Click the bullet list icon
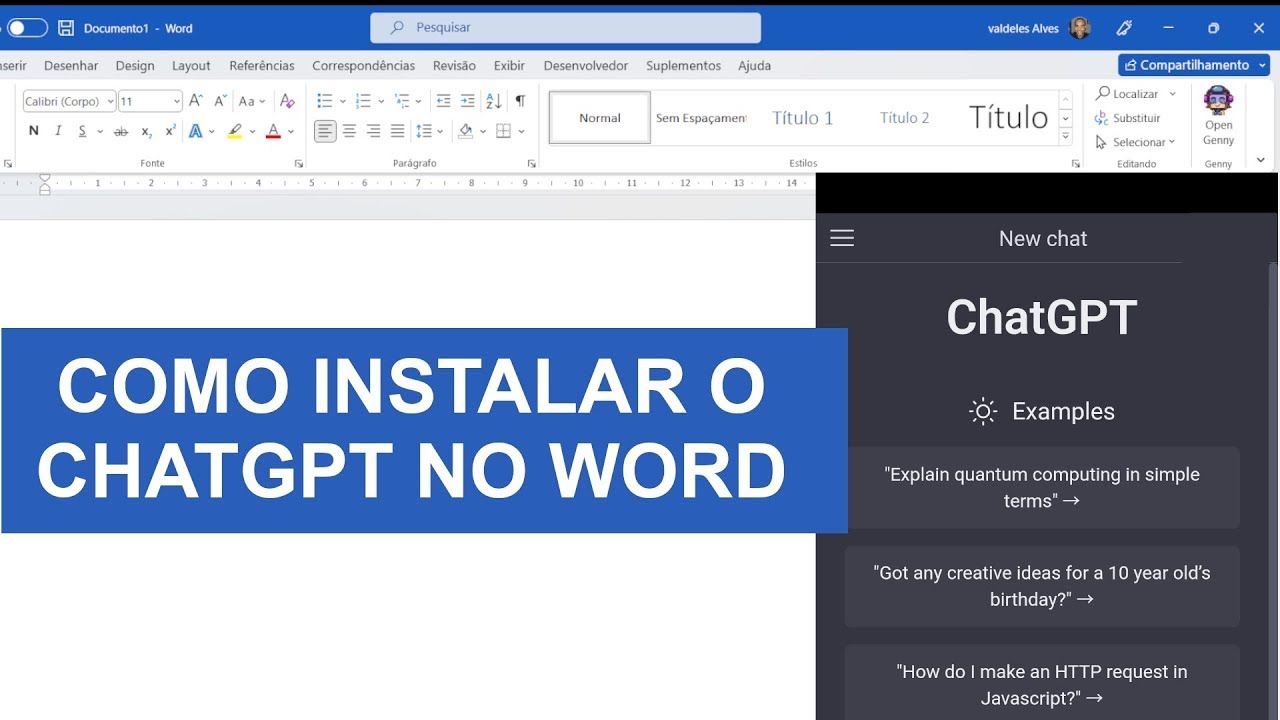Viewport: 1280px width, 720px height. [324, 101]
